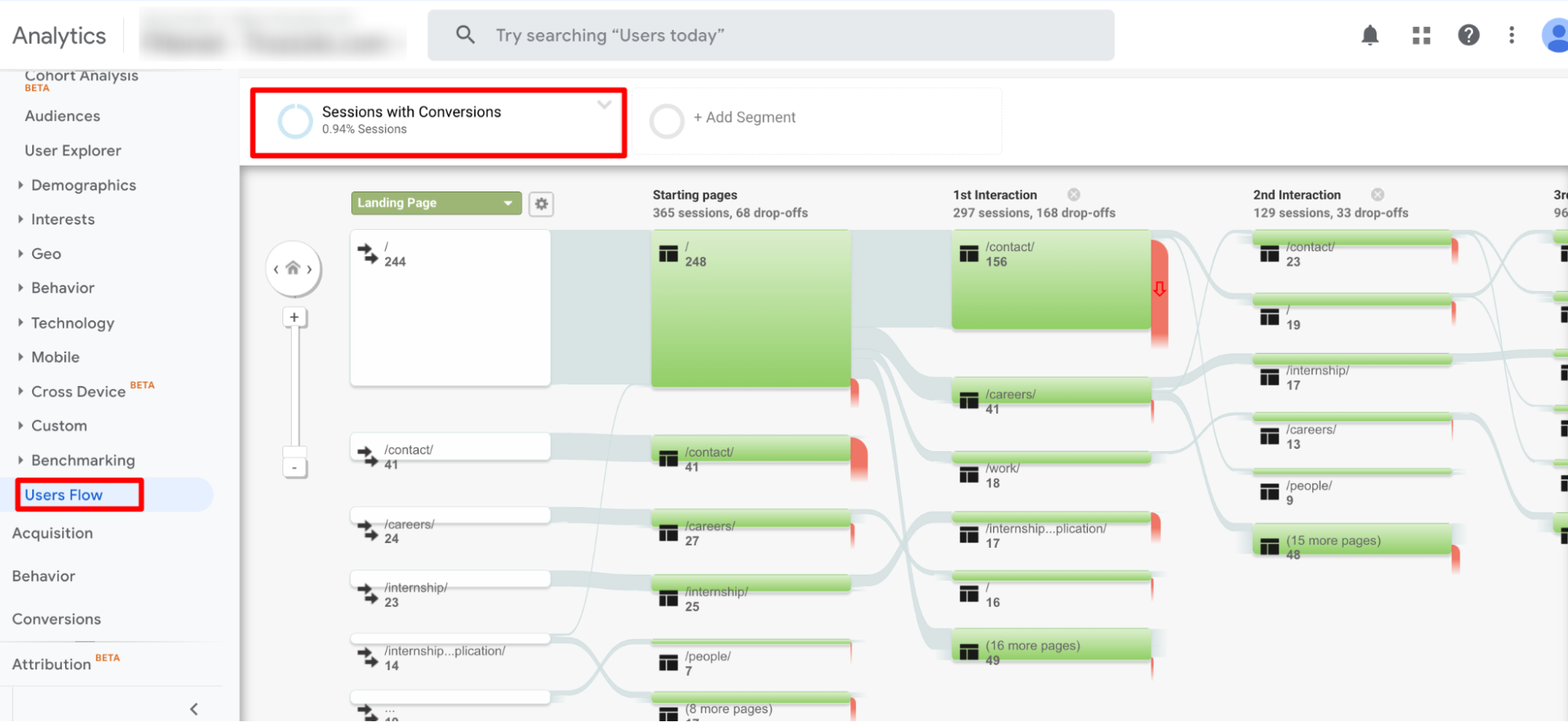The height and width of the screenshot is (722, 1568).
Task: Collapse the left sidebar
Action: 194,707
